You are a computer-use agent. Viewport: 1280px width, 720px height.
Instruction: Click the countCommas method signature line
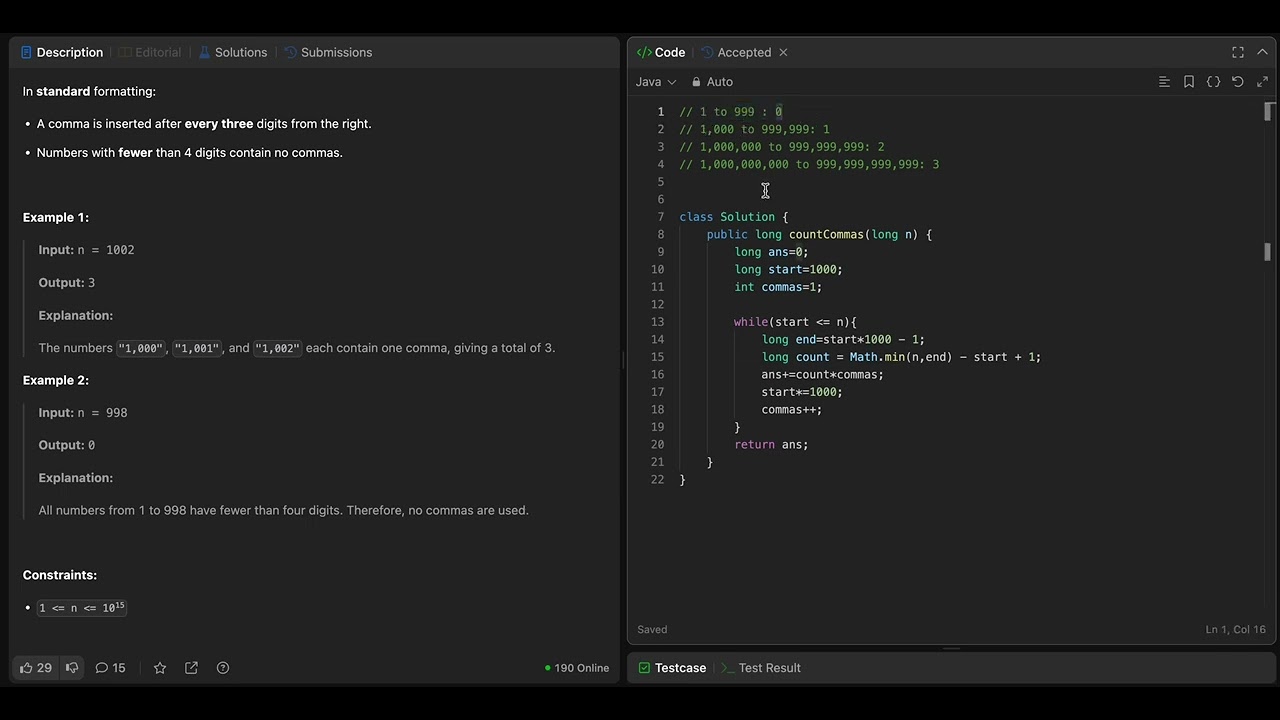click(x=819, y=235)
